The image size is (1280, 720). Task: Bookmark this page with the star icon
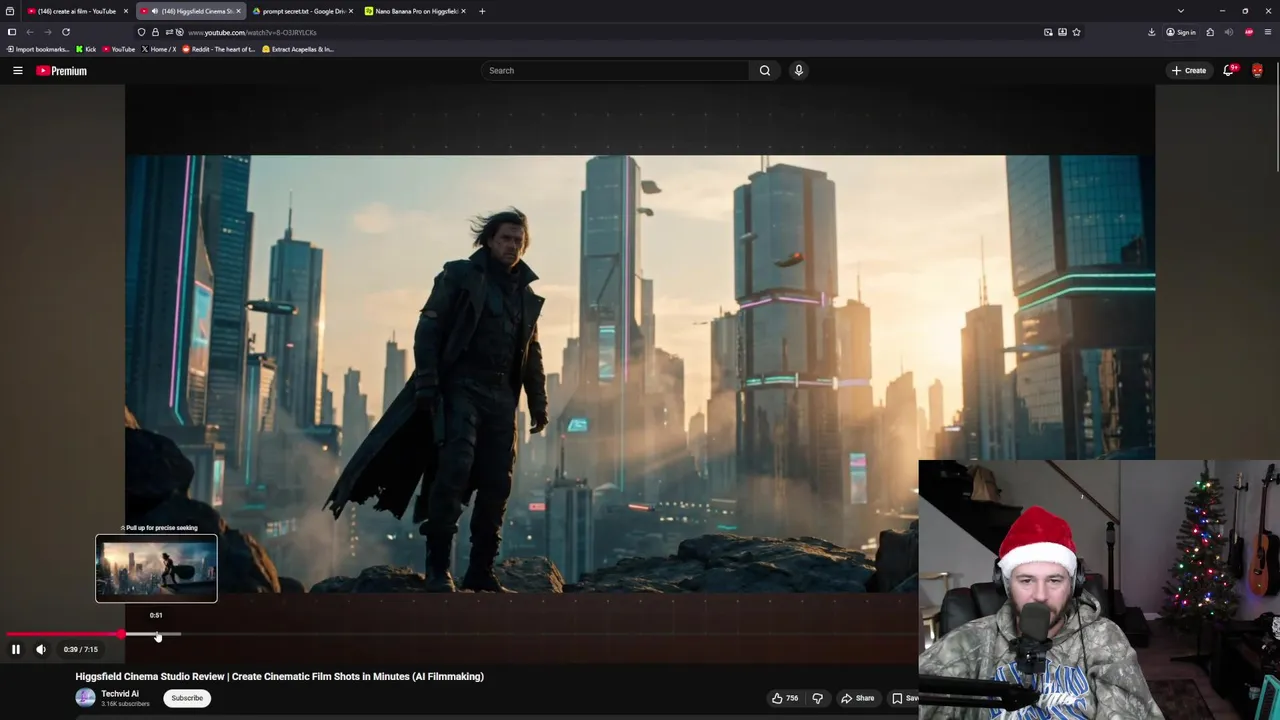[1076, 32]
